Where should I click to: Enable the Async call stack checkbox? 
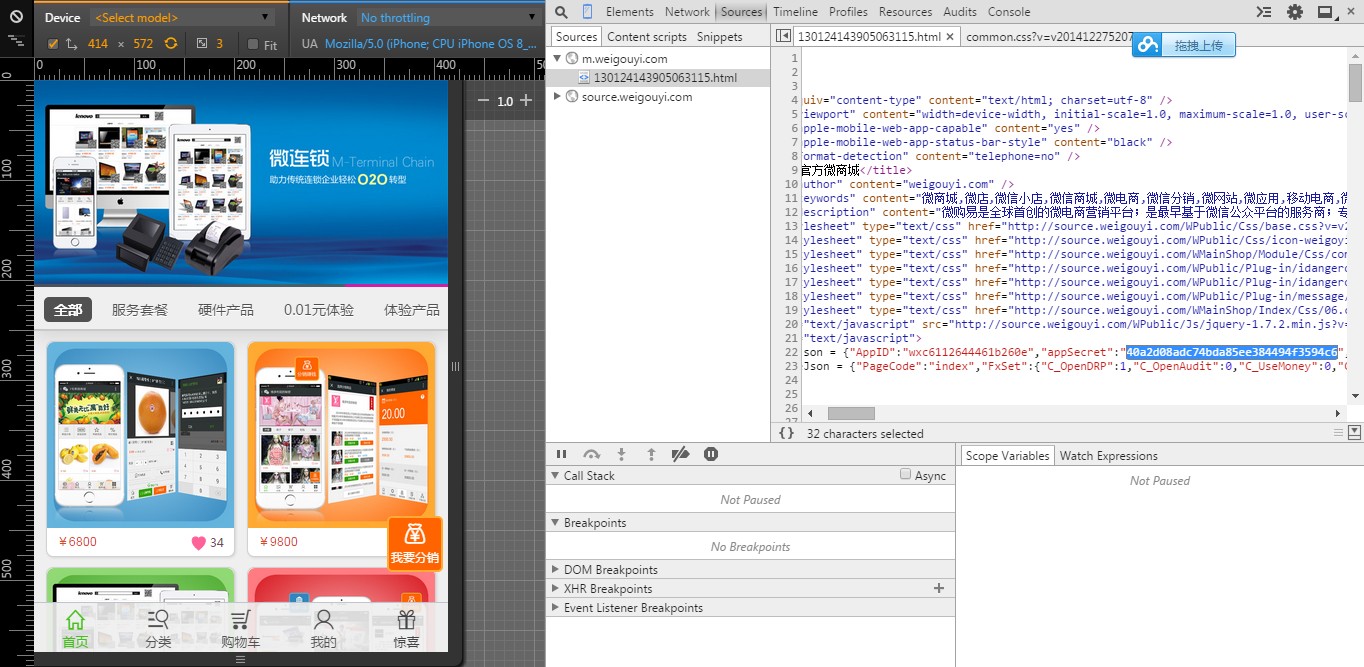tap(906, 475)
